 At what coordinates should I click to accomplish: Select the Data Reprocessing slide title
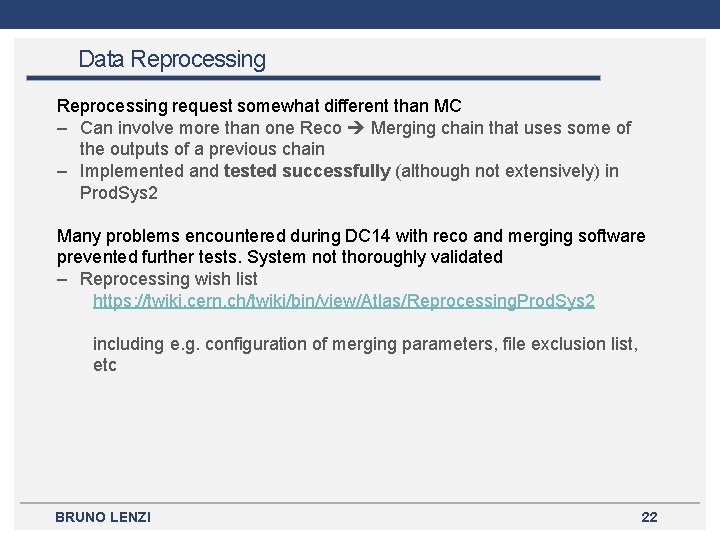[172, 60]
